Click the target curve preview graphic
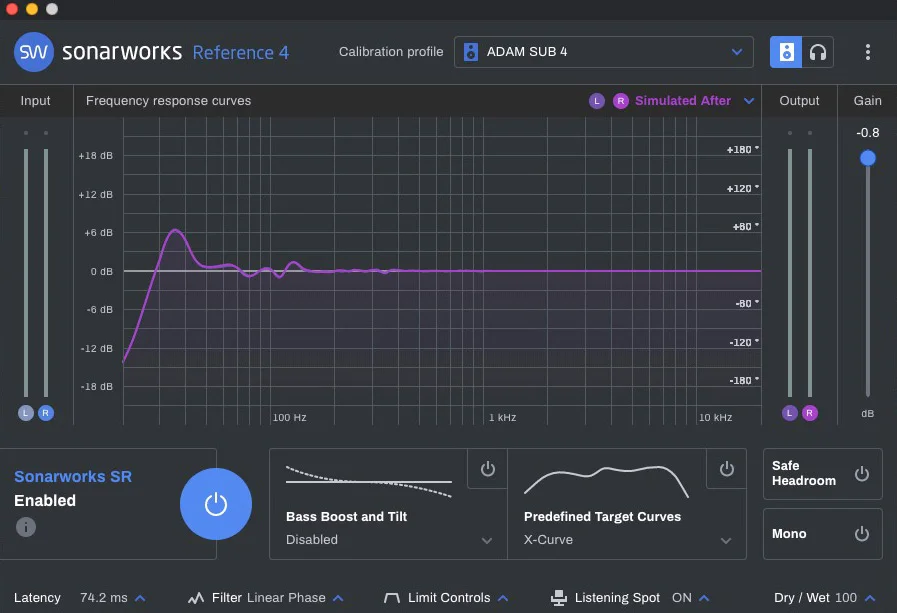 [x=606, y=480]
